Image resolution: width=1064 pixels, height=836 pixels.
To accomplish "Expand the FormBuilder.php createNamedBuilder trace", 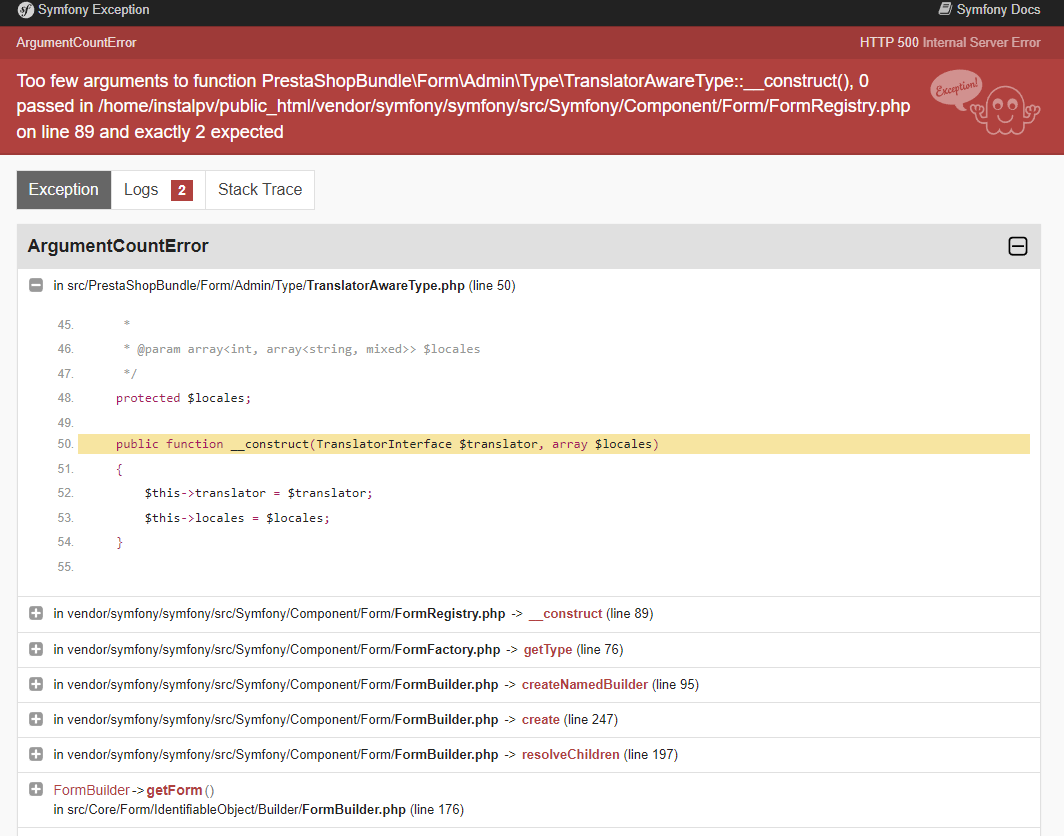I will (36, 684).
